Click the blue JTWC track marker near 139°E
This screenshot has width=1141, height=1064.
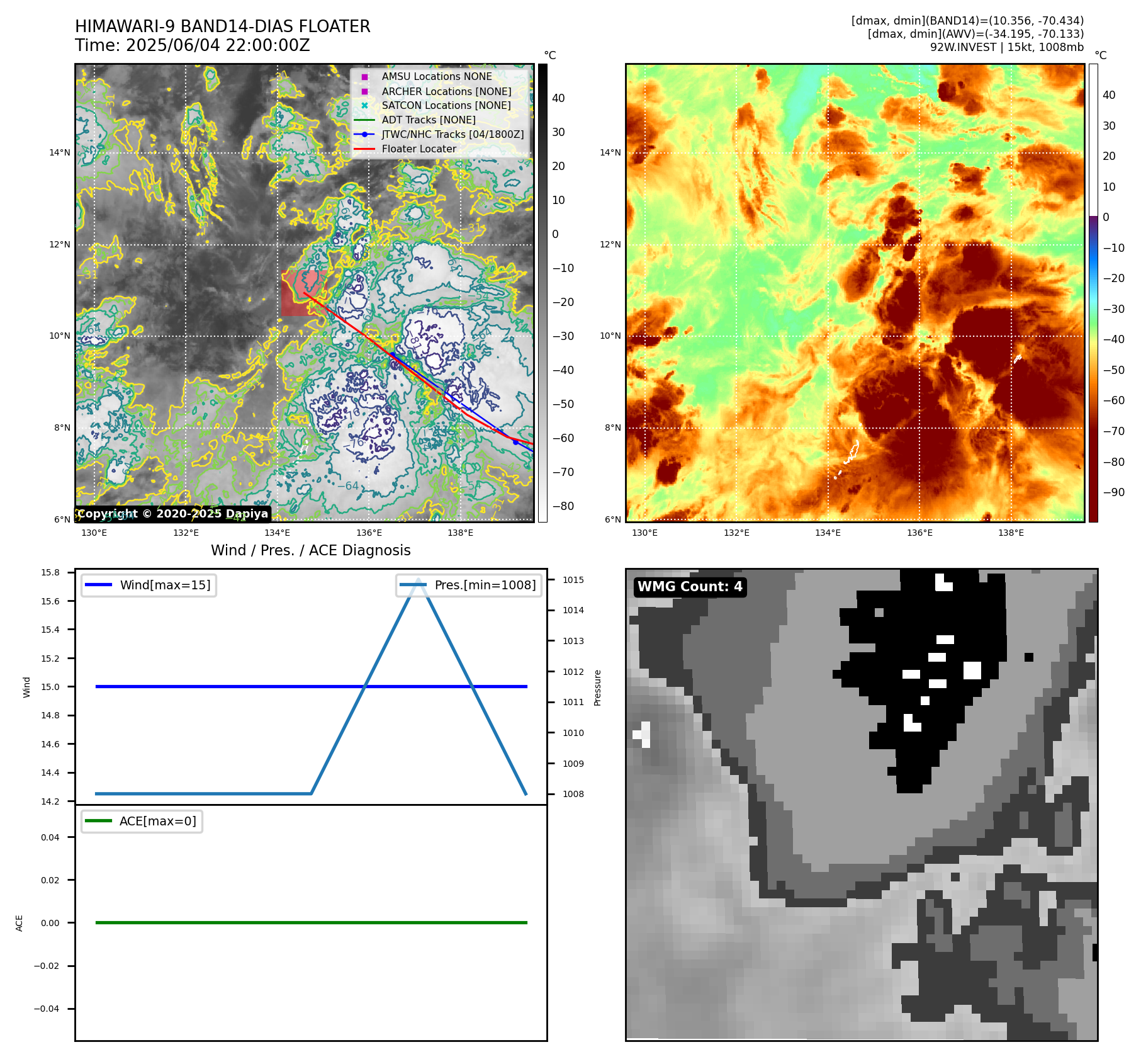coord(515,442)
